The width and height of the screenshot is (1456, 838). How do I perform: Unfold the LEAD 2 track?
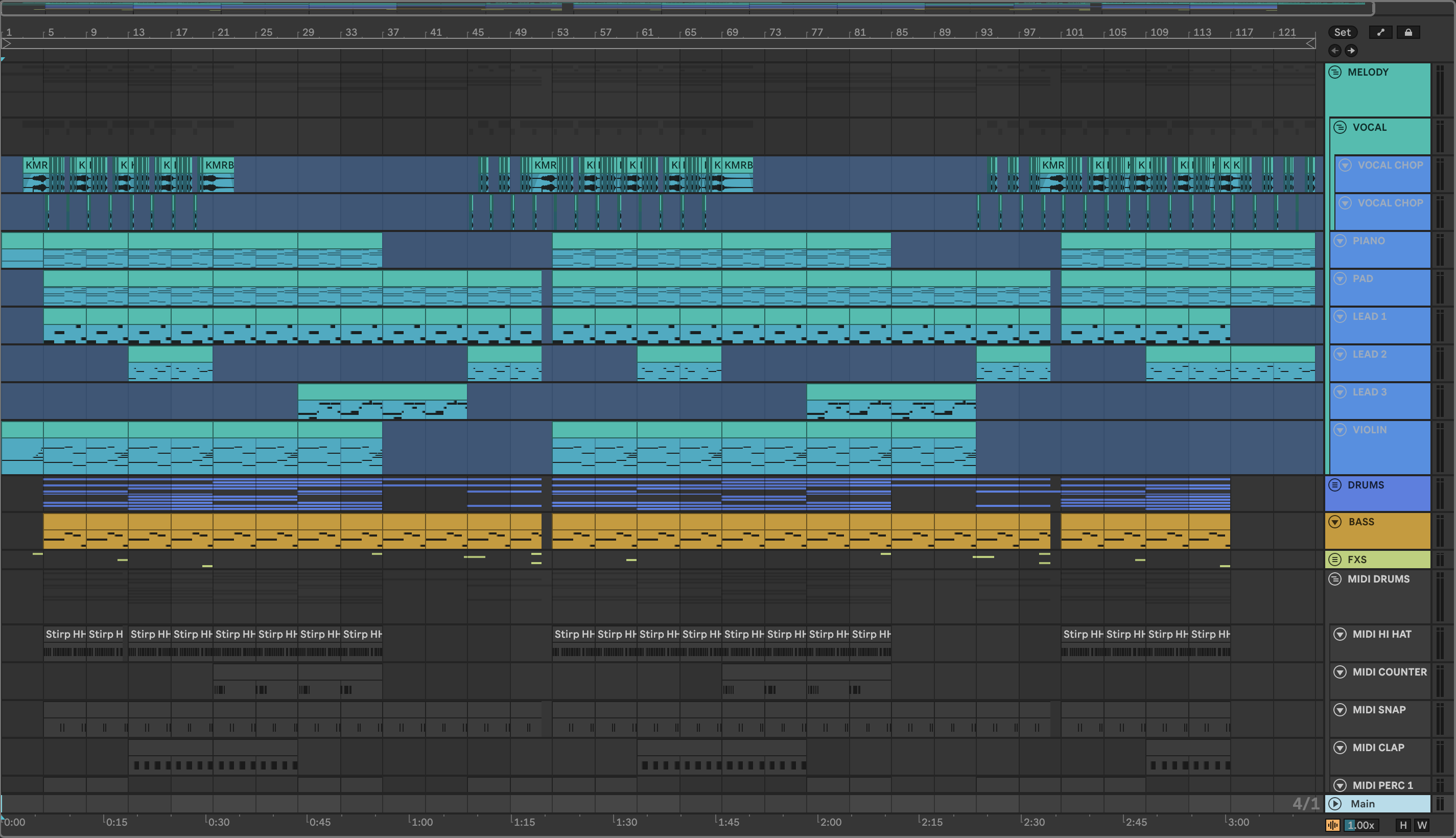tap(1340, 355)
